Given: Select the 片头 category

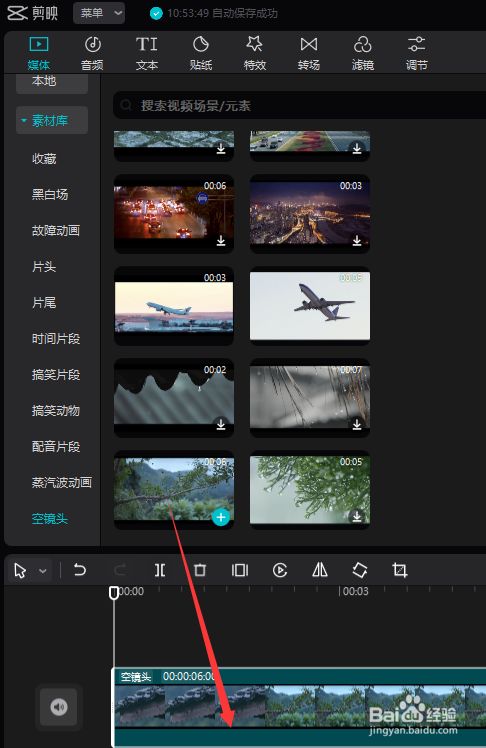Looking at the screenshot, I should 44,266.
